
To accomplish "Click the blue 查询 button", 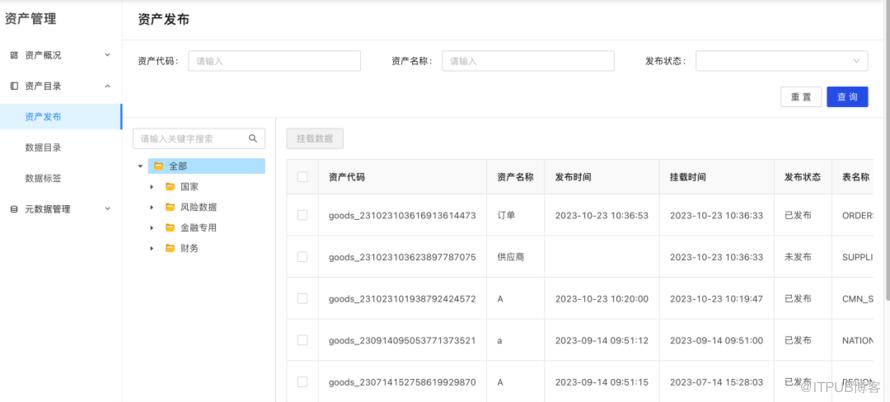I will (x=847, y=97).
